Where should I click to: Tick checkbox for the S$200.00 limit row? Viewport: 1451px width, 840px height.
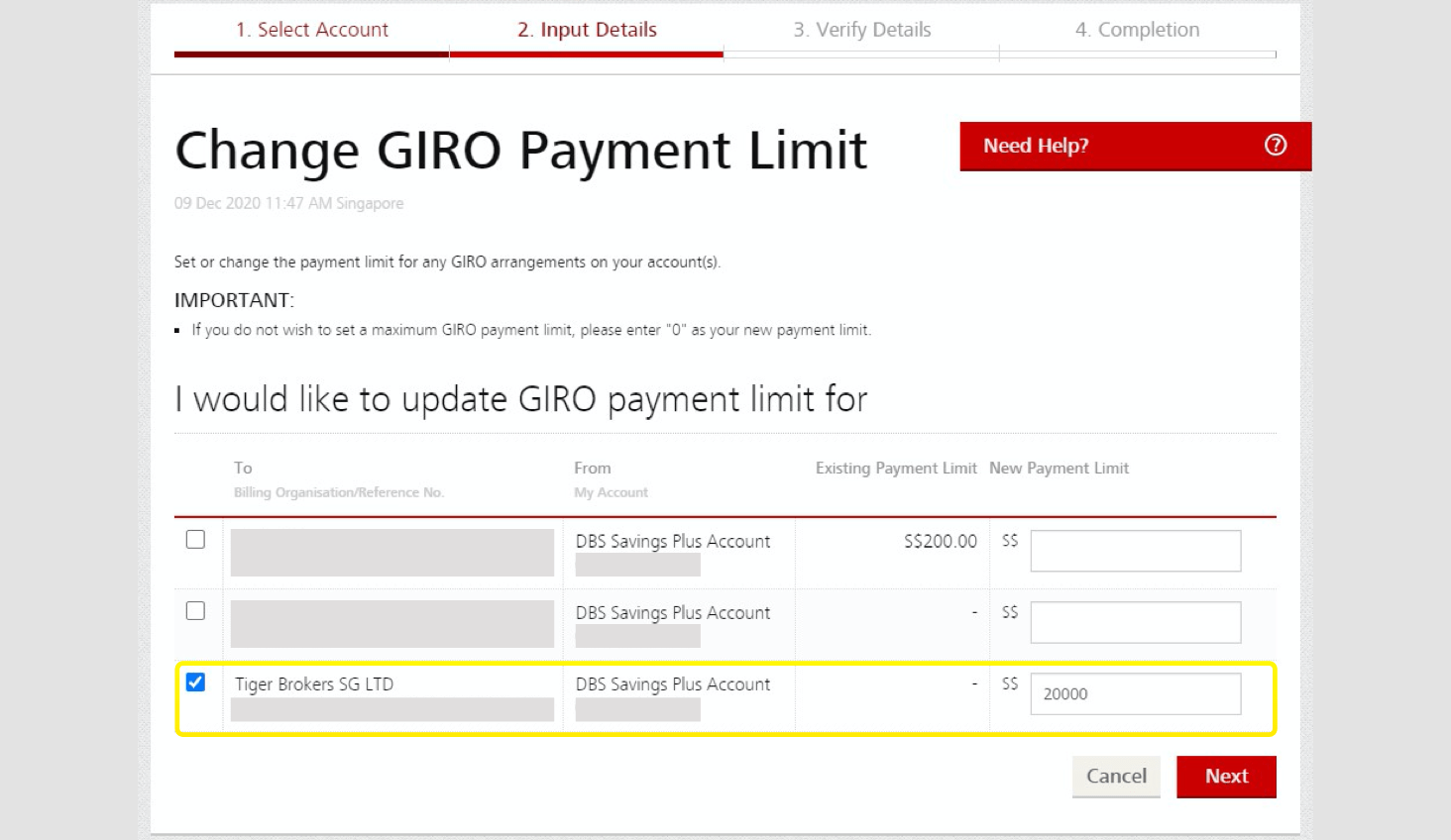(195, 540)
